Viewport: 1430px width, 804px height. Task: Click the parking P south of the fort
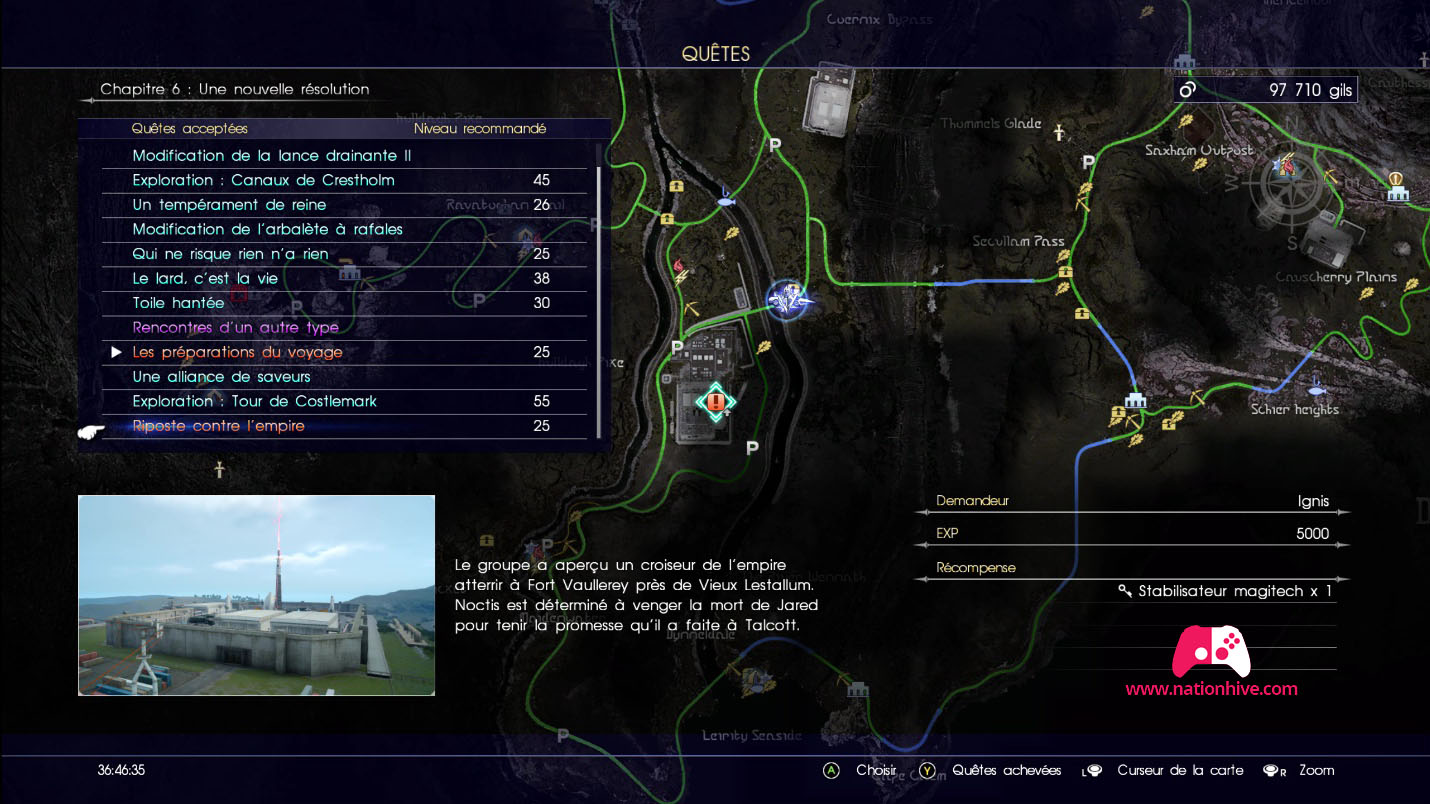pyautogui.click(x=752, y=449)
